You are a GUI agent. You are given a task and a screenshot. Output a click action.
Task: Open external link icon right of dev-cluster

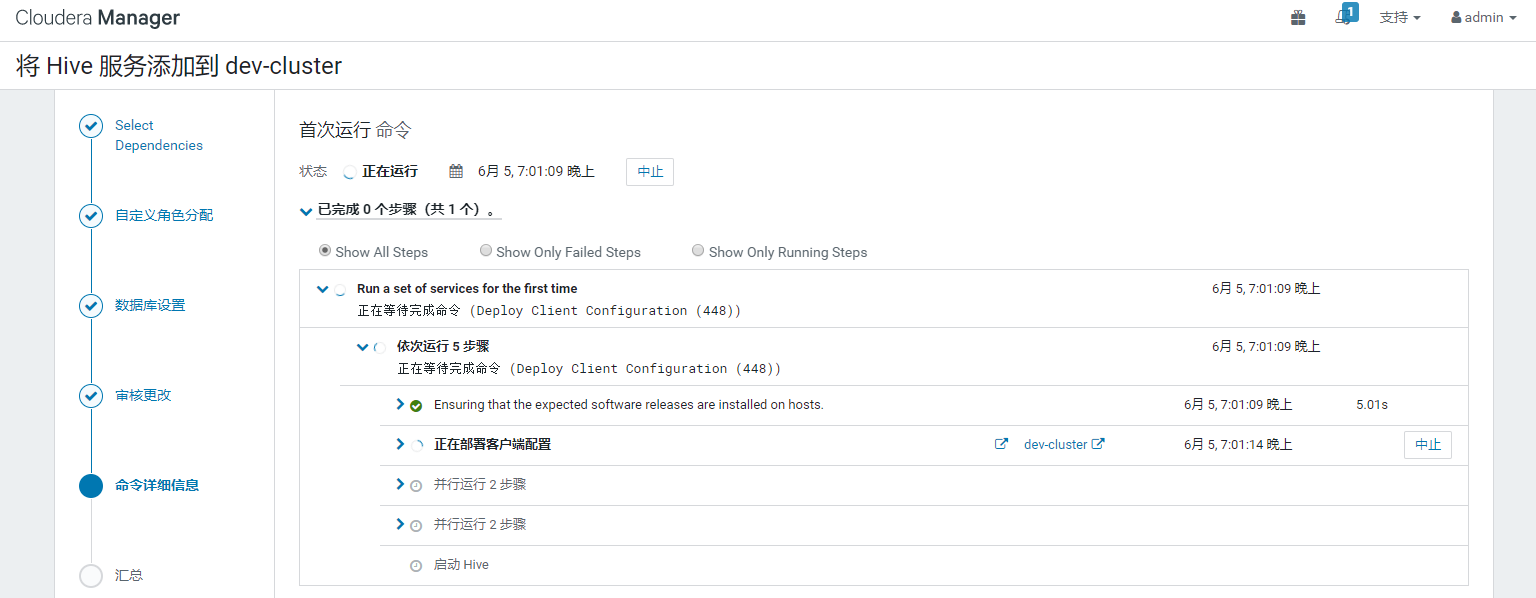click(1098, 444)
